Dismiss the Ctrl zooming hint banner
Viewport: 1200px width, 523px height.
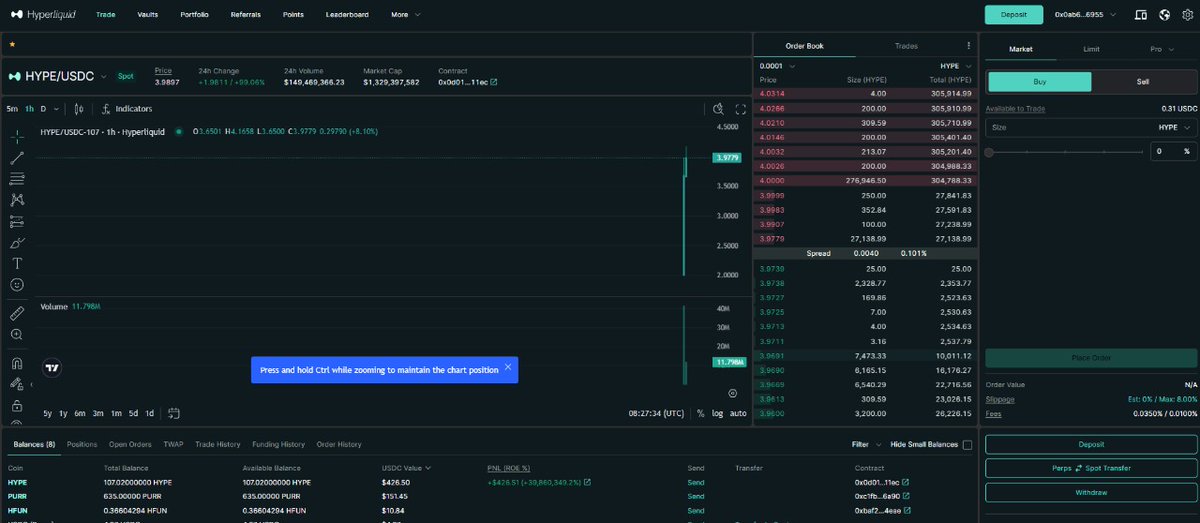[x=508, y=367]
